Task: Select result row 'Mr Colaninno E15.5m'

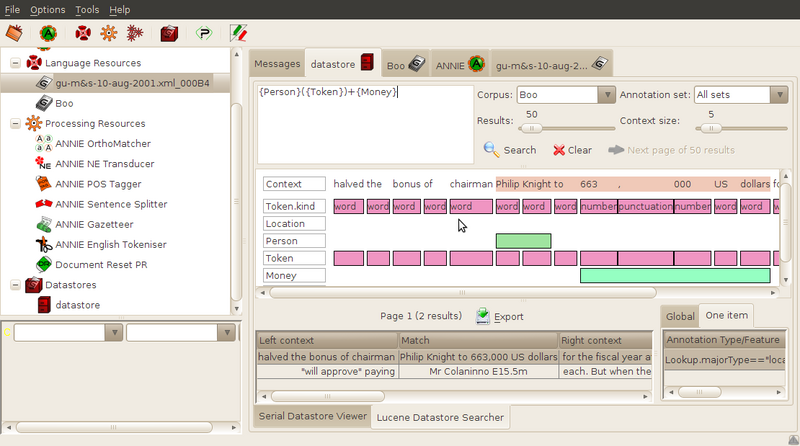Action: pyautogui.click(x=479, y=371)
